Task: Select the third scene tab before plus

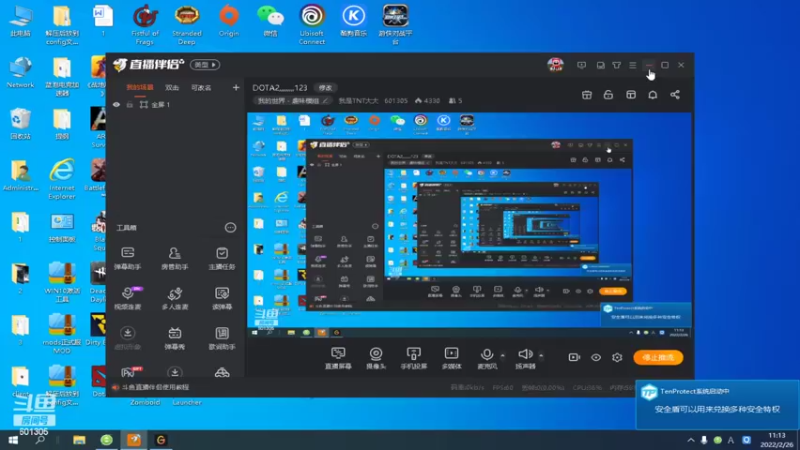Action: click(x=201, y=88)
